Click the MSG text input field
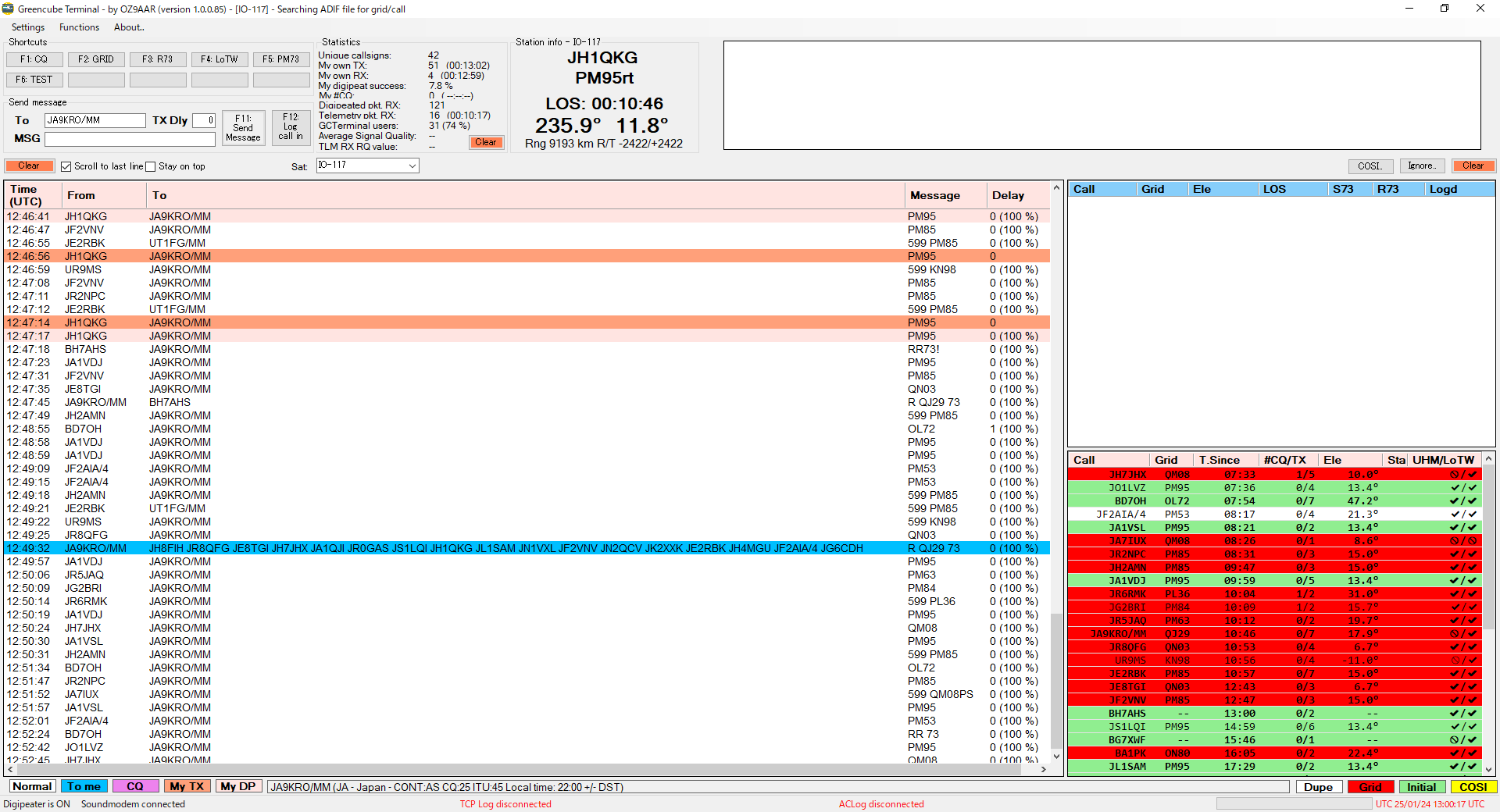Viewport: 1500px width, 812px height. (x=130, y=139)
